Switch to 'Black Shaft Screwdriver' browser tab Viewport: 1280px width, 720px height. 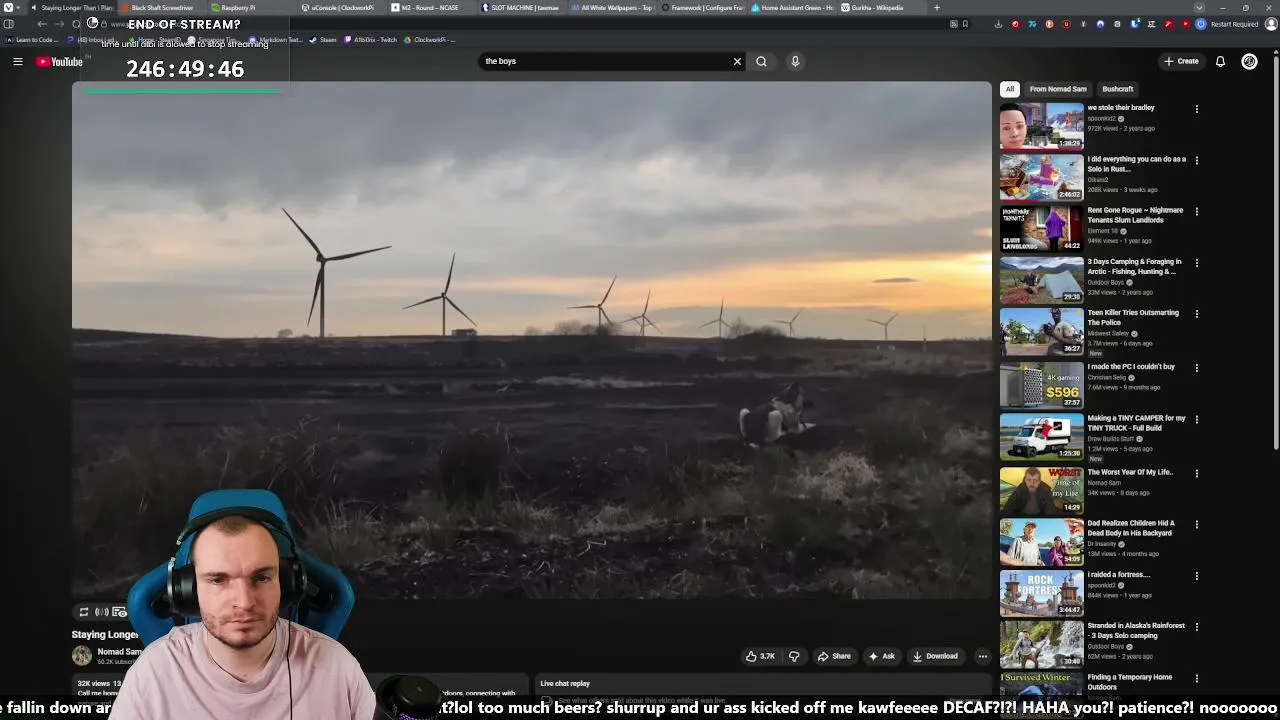pyautogui.click(x=163, y=8)
